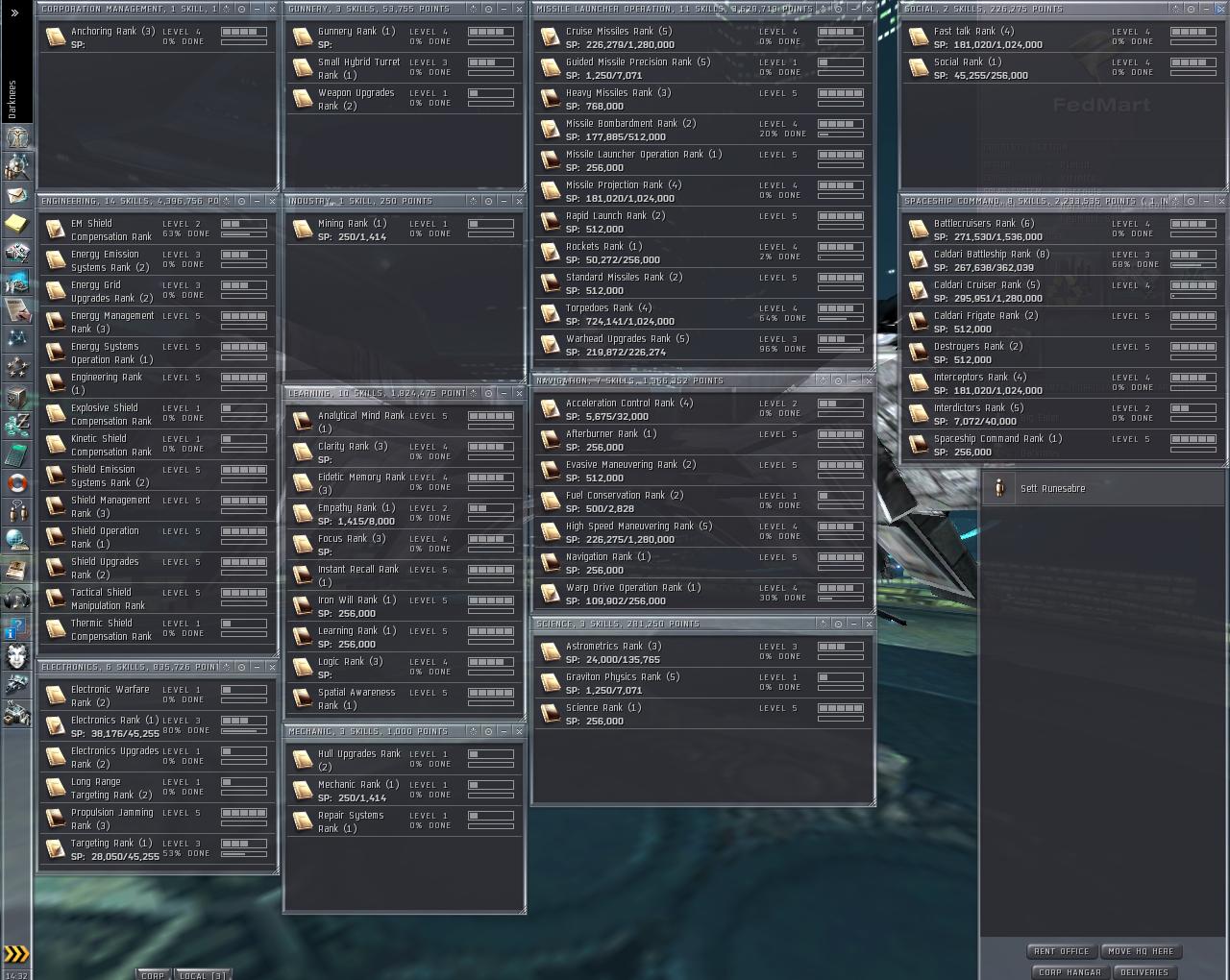The width and height of the screenshot is (1230, 980).
Task: Open the magnifying glass people search icon
Action: 16,166
